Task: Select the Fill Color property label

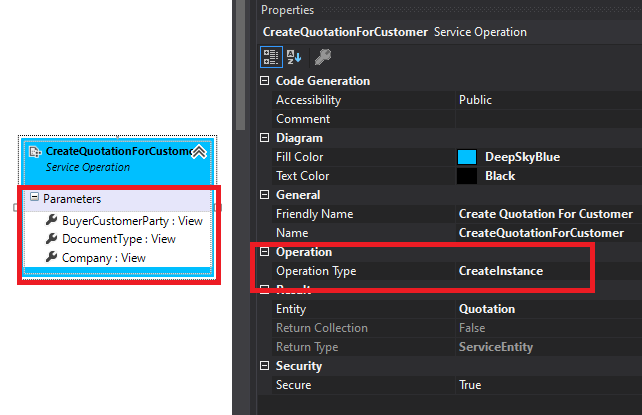Action: coord(299,157)
